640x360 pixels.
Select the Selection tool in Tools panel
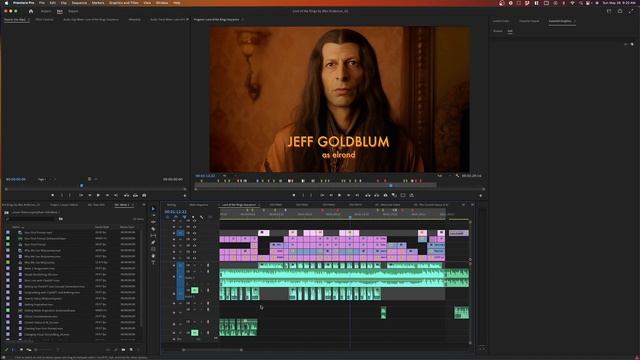point(153,209)
